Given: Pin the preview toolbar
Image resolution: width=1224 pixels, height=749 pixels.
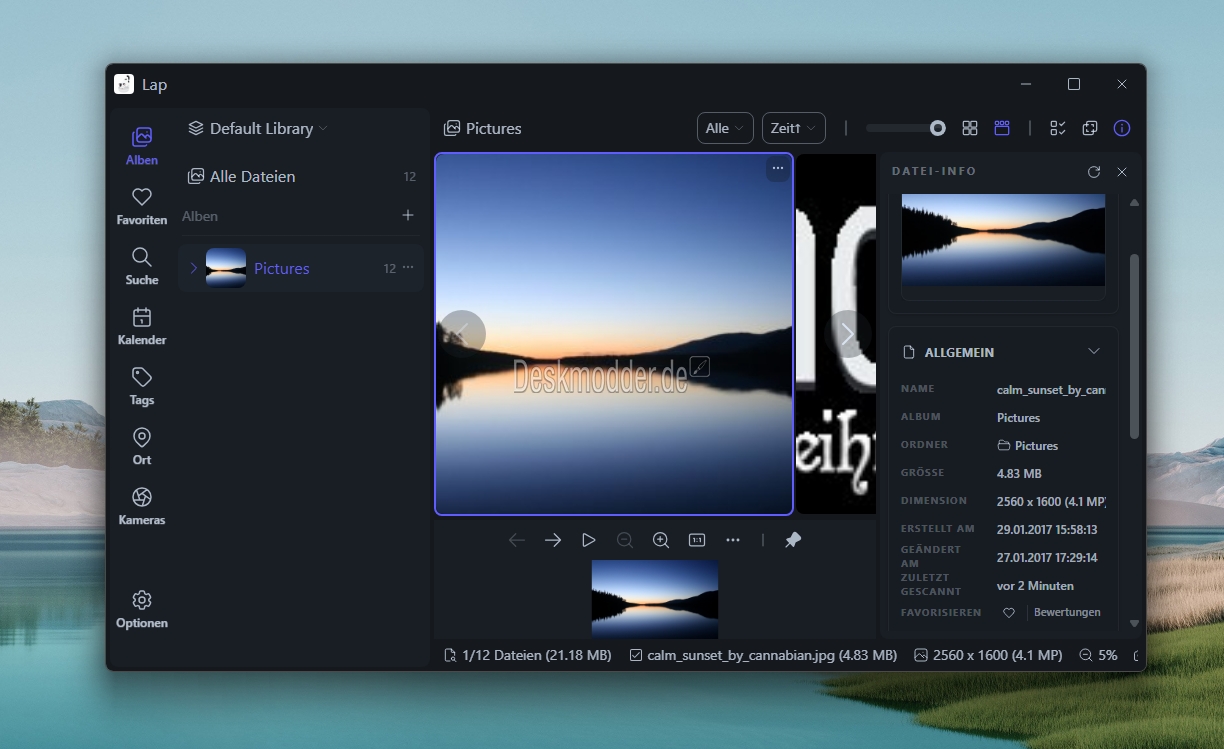Looking at the screenshot, I should 793,540.
